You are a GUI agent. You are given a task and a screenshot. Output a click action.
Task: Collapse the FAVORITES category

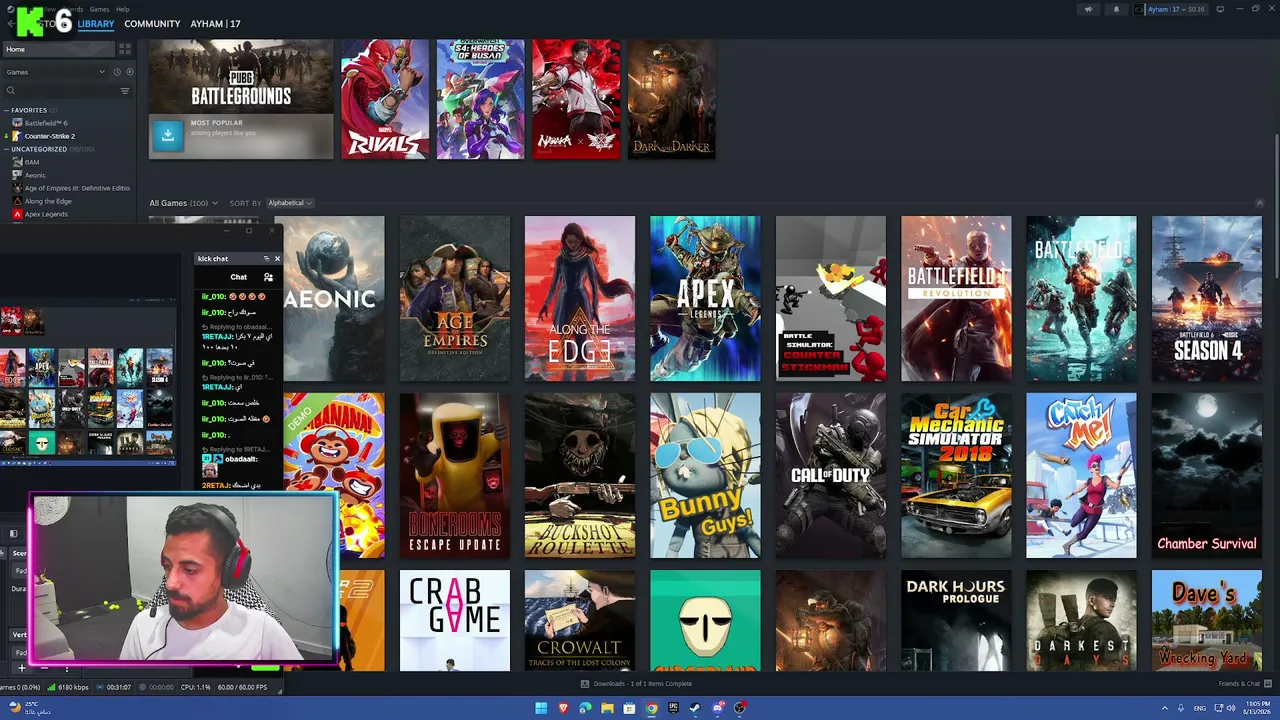[7, 110]
